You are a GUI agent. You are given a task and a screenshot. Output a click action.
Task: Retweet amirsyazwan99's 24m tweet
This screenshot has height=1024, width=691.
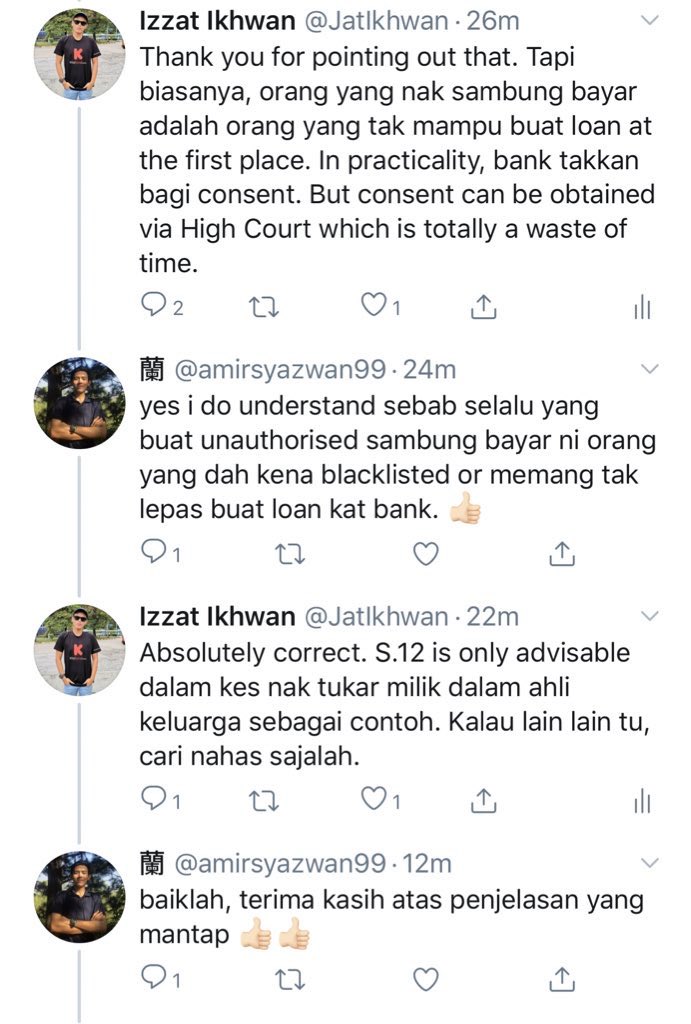coord(290,554)
